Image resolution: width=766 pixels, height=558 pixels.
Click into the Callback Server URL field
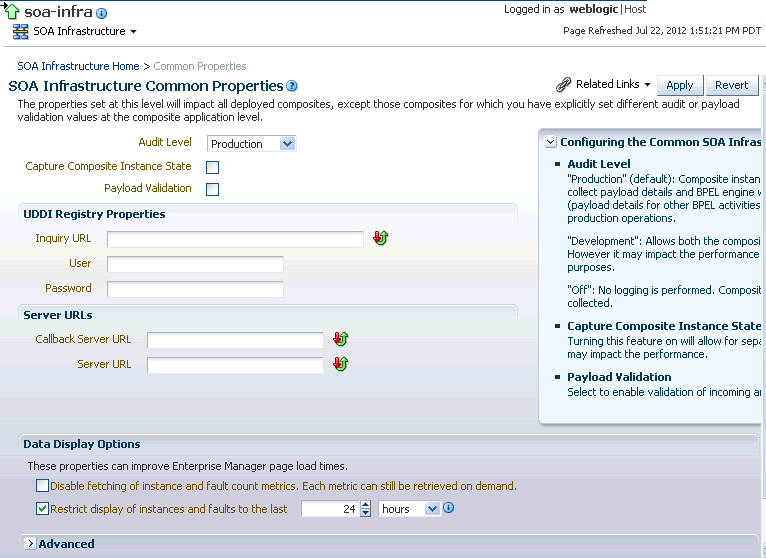[235, 340]
